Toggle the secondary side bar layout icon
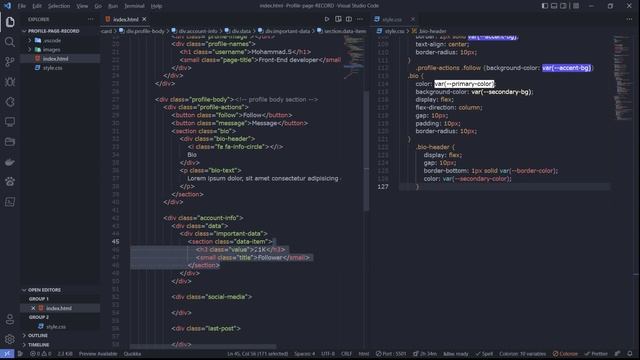Viewport: 640px width, 360px height. click(x=564, y=6)
